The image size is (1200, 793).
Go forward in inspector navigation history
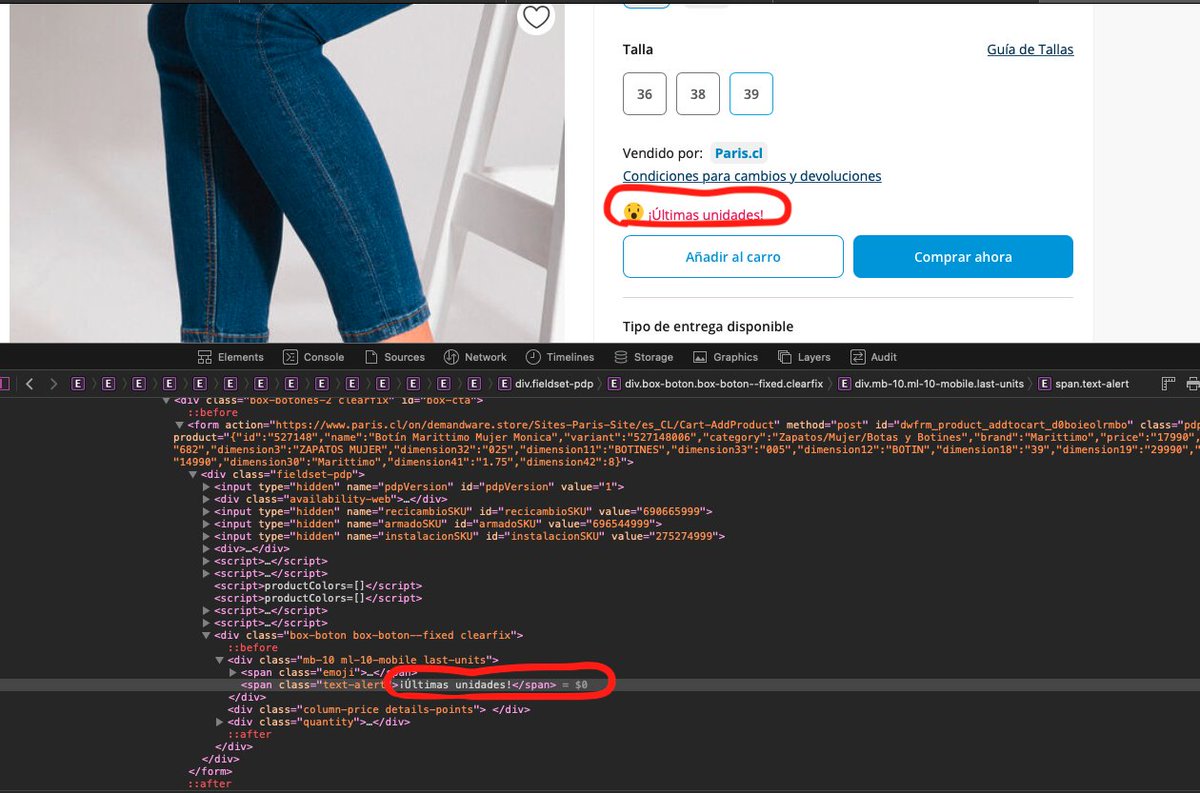click(x=53, y=383)
